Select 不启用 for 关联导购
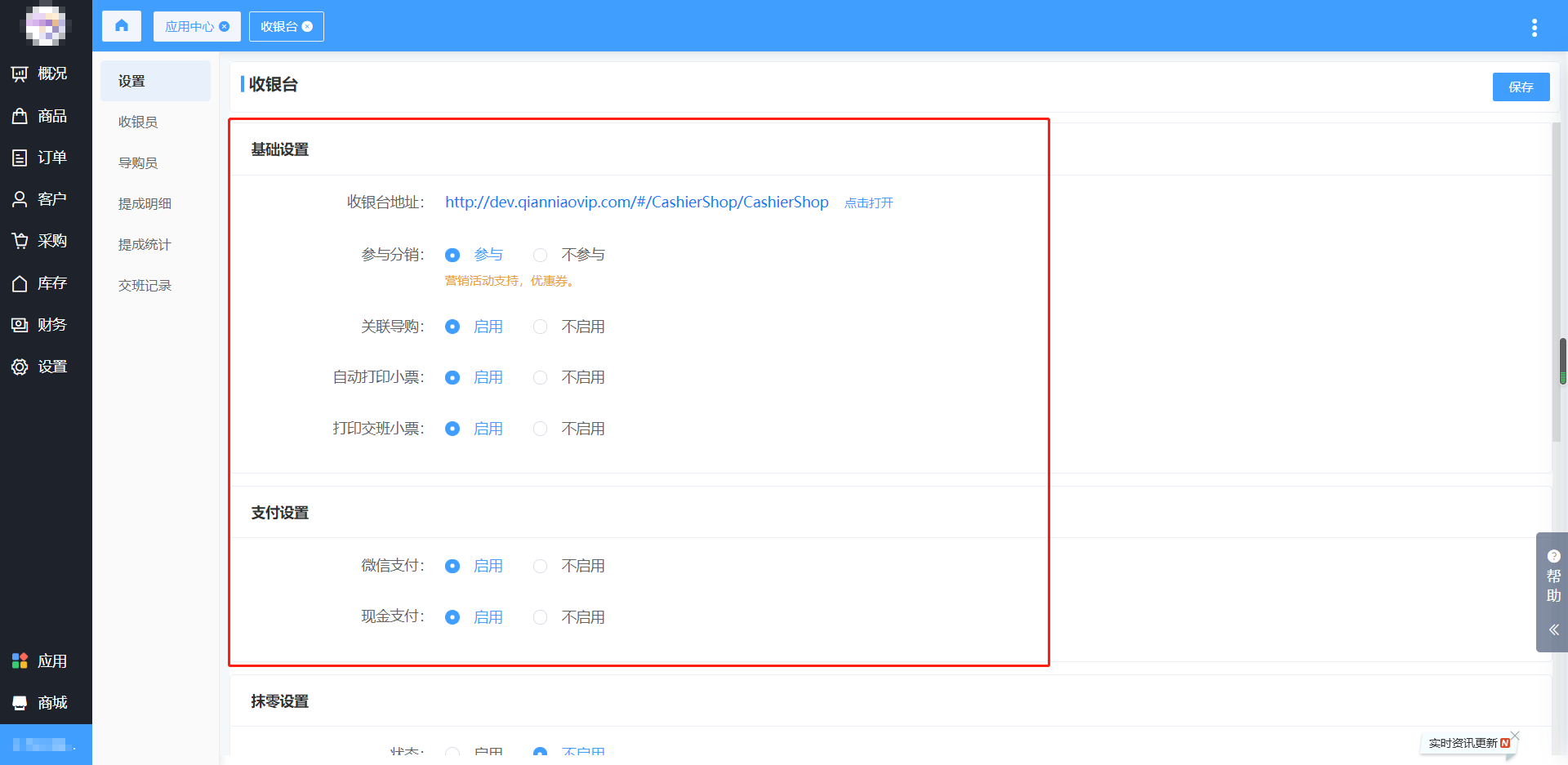 click(x=541, y=327)
